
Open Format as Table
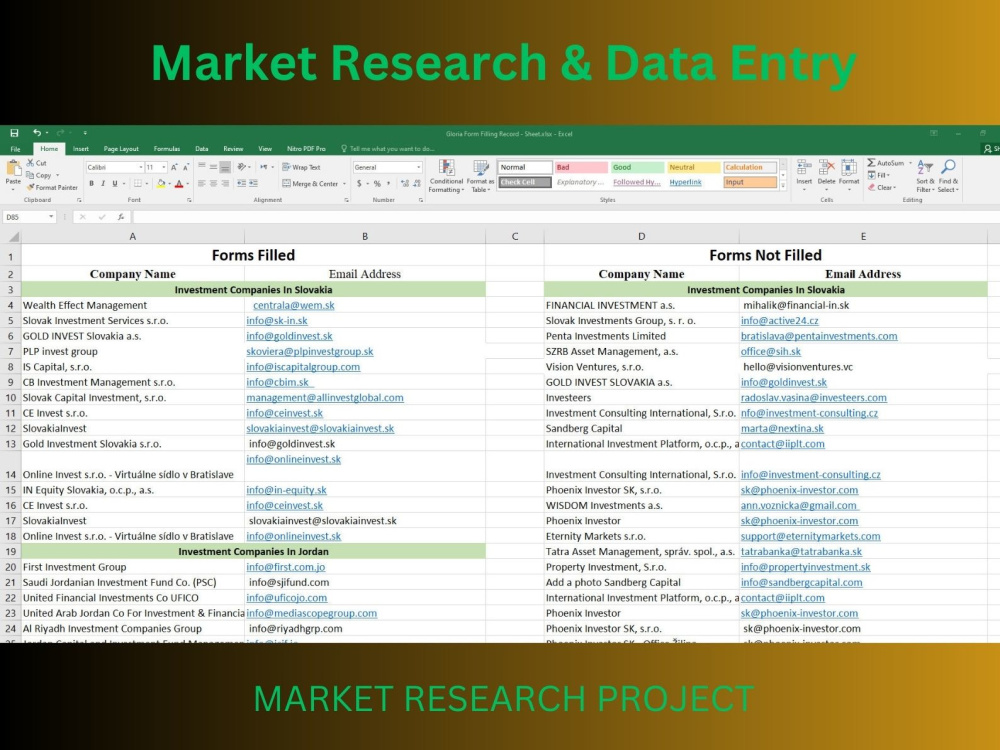click(480, 177)
